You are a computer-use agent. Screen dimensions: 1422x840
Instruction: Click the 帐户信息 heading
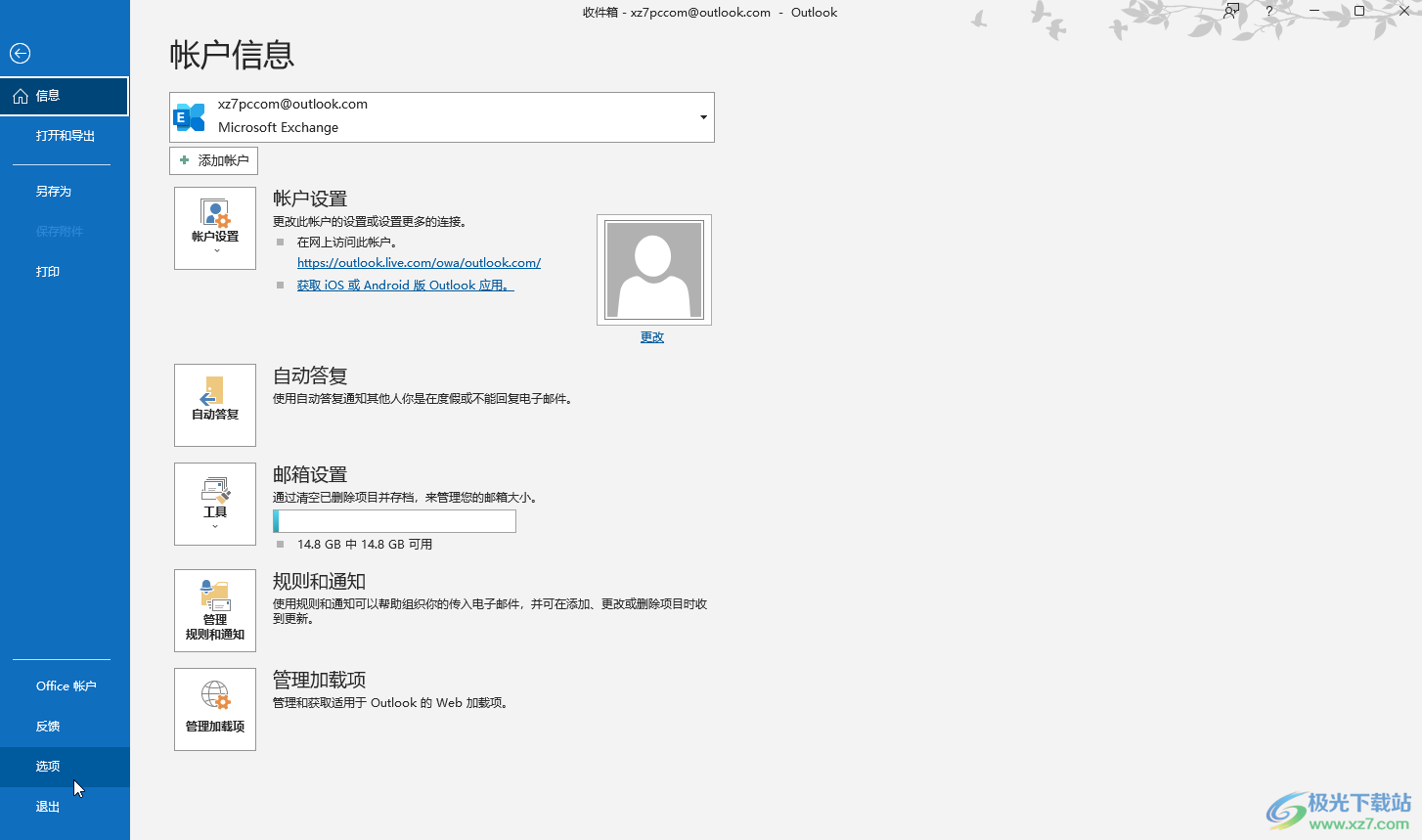coord(232,55)
